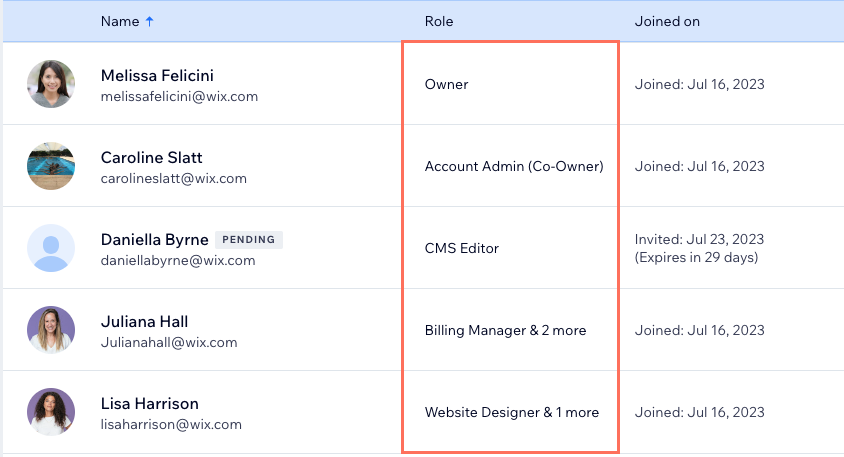Viewport: 844px width, 457px height.
Task: Select the Account Admin (Co-Owner) role
Action: 514,166
